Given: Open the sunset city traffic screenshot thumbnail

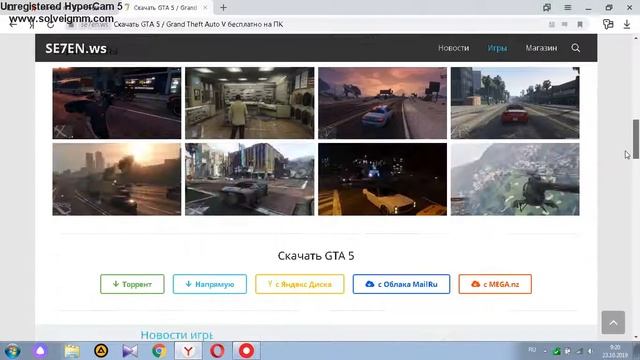Looking at the screenshot, I should pos(117,179).
